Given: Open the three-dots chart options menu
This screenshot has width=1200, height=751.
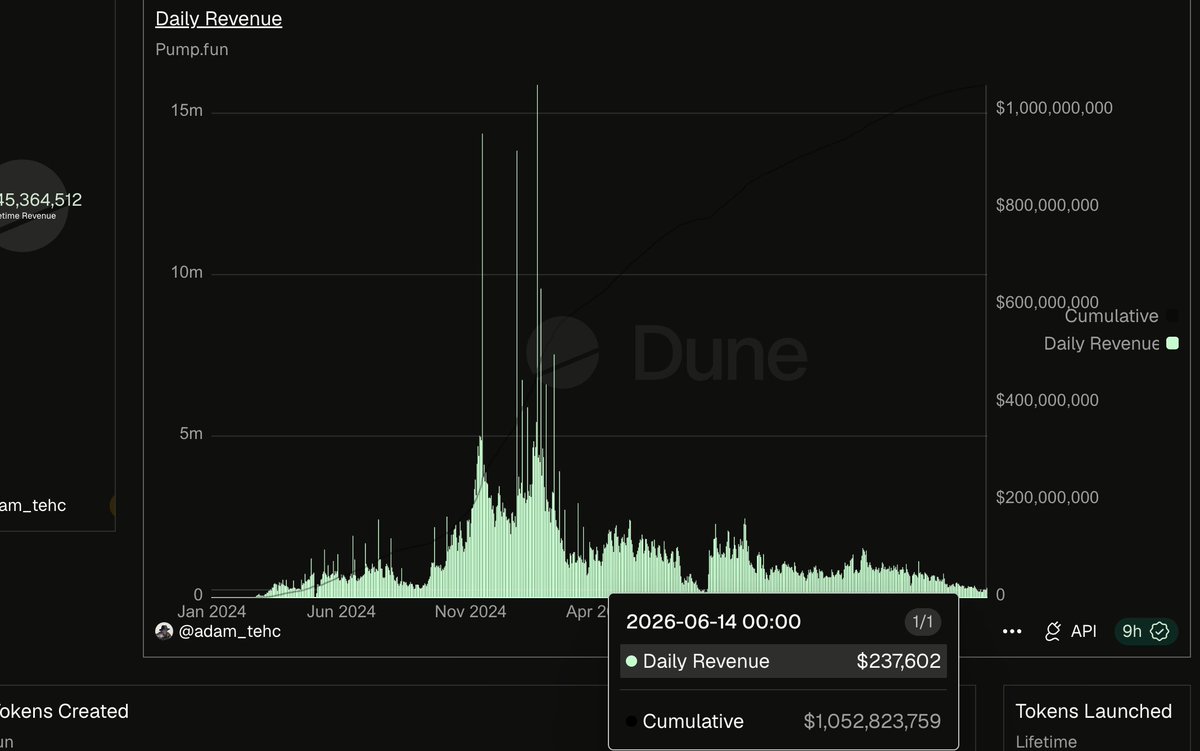Looking at the screenshot, I should coord(1012,631).
